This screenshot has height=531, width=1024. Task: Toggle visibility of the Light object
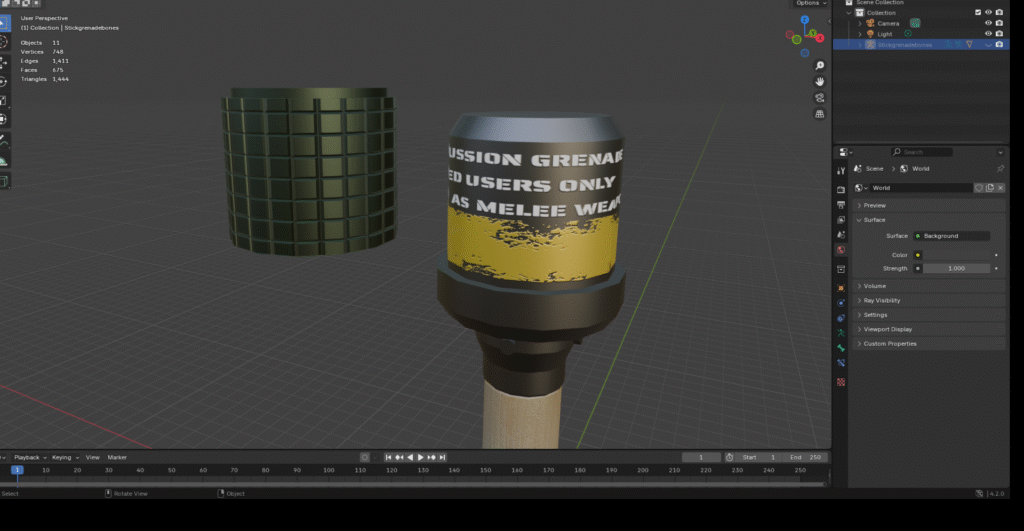(988, 34)
